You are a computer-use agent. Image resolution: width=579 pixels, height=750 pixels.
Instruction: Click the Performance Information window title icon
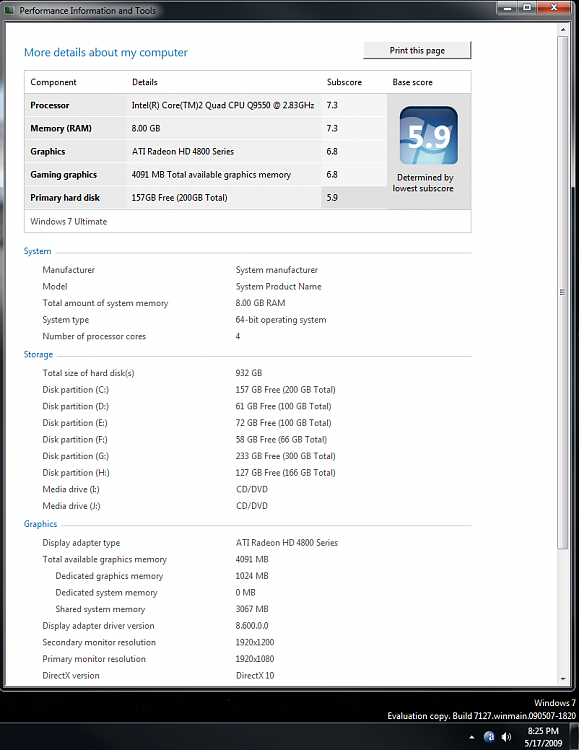coord(9,10)
